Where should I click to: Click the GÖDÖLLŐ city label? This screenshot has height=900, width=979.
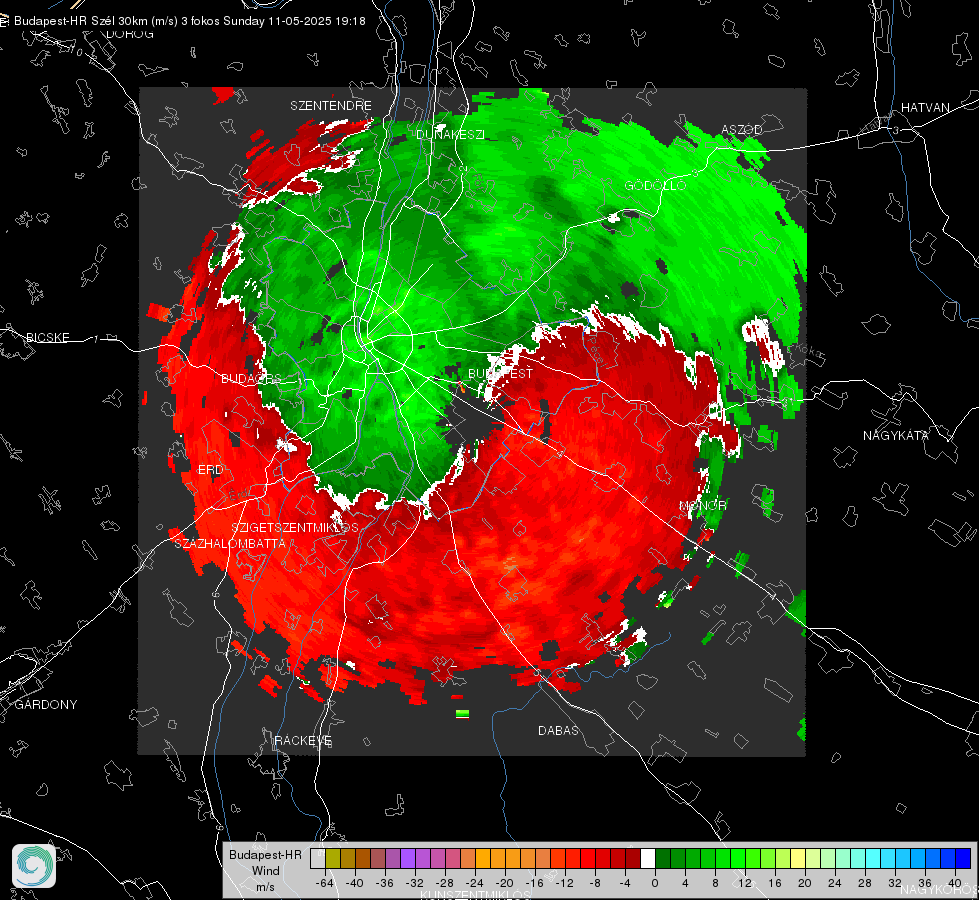pyautogui.click(x=656, y=185)
